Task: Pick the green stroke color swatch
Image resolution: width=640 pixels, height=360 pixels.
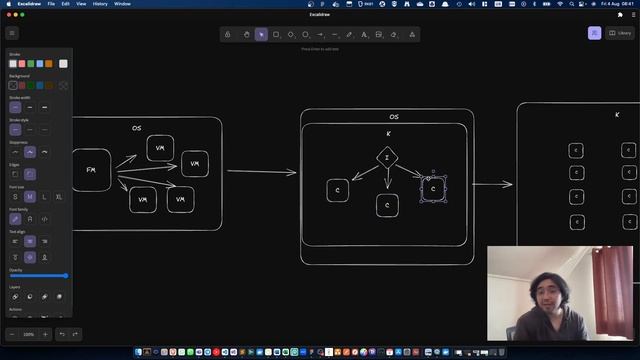Action: tap(31, 64)
